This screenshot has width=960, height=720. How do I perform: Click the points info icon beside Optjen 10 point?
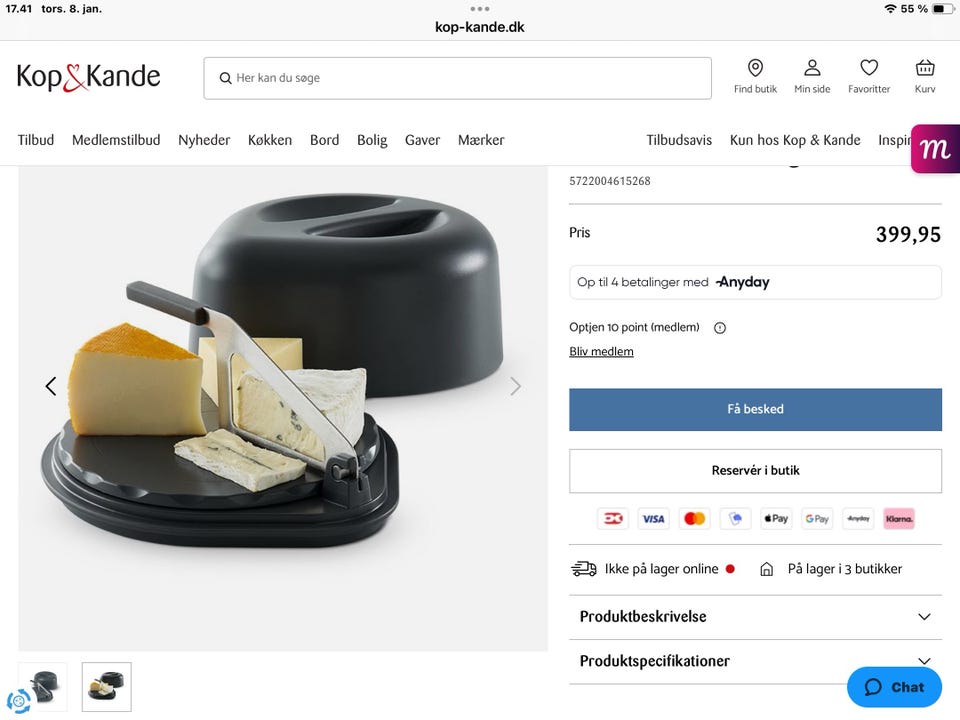coord(720,328)
